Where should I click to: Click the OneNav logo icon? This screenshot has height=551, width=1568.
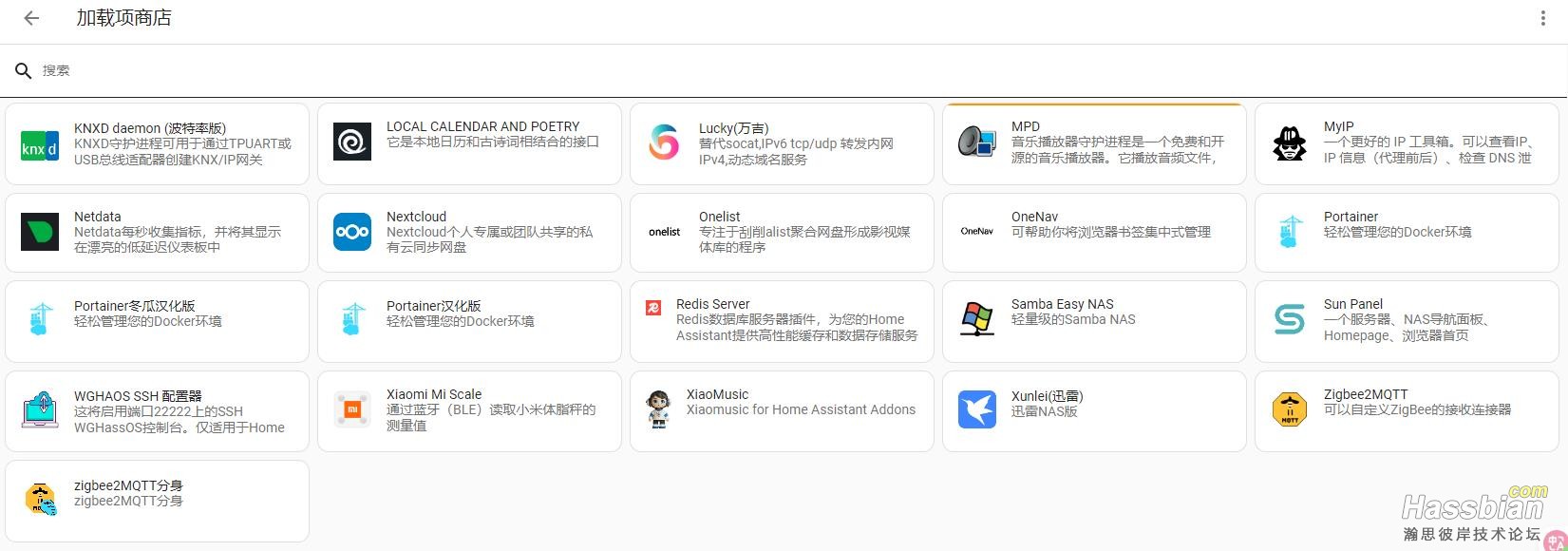tap(977, 231)
